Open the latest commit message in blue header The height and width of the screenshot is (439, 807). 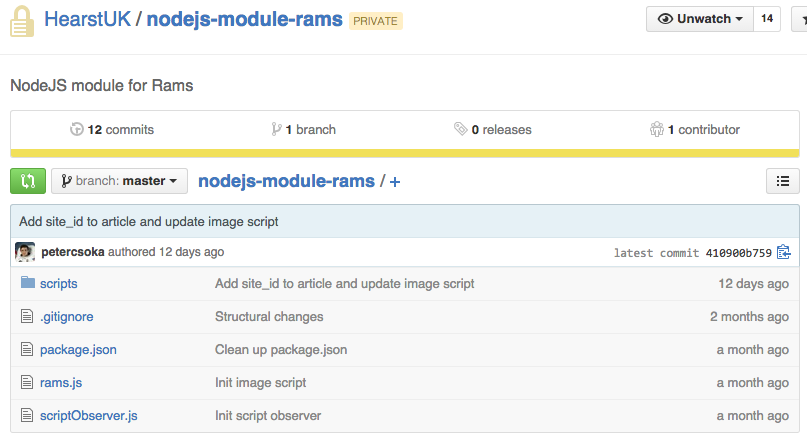point(149,222)
